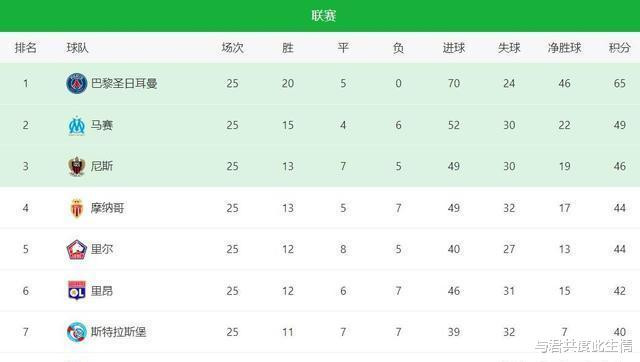Screen dimensions: 640x362
Task: Click the Lille club crest icon
Action: tap(77, 249)
